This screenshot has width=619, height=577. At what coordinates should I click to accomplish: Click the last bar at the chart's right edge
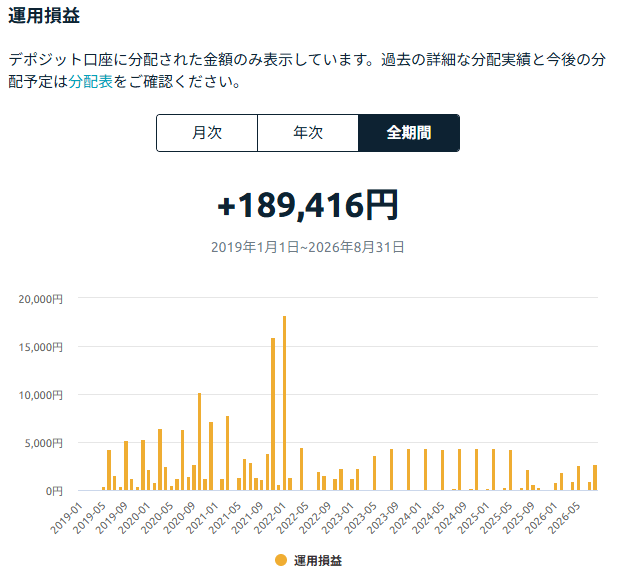(595, 478)
